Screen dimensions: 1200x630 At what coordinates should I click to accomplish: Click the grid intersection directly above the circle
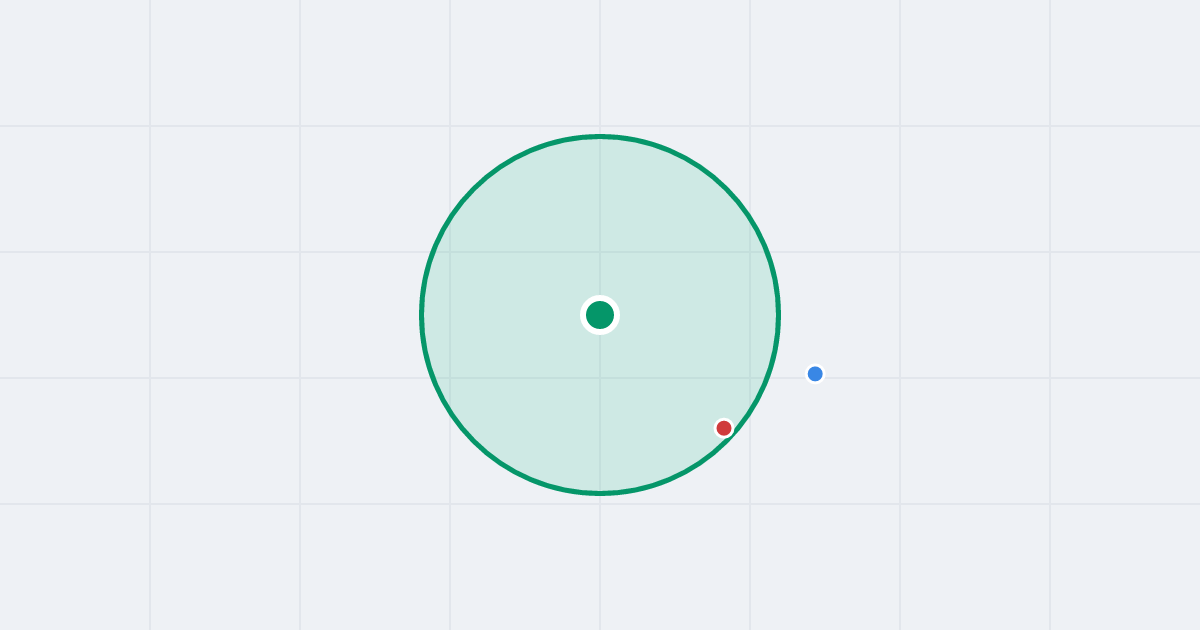click(x=600, y=126)
